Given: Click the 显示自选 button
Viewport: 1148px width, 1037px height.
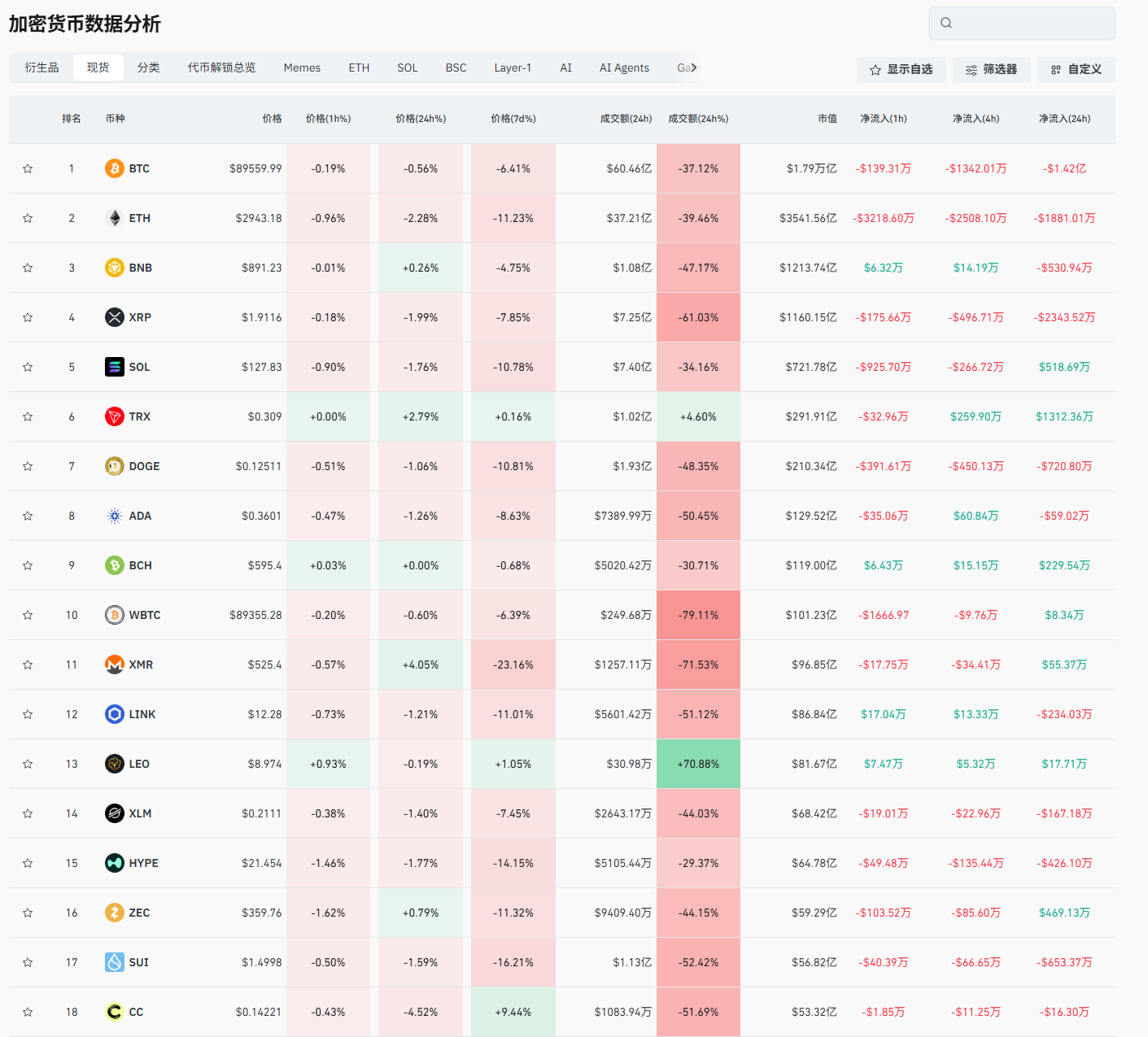Looking at the screenshot, I should coord(901,70).
